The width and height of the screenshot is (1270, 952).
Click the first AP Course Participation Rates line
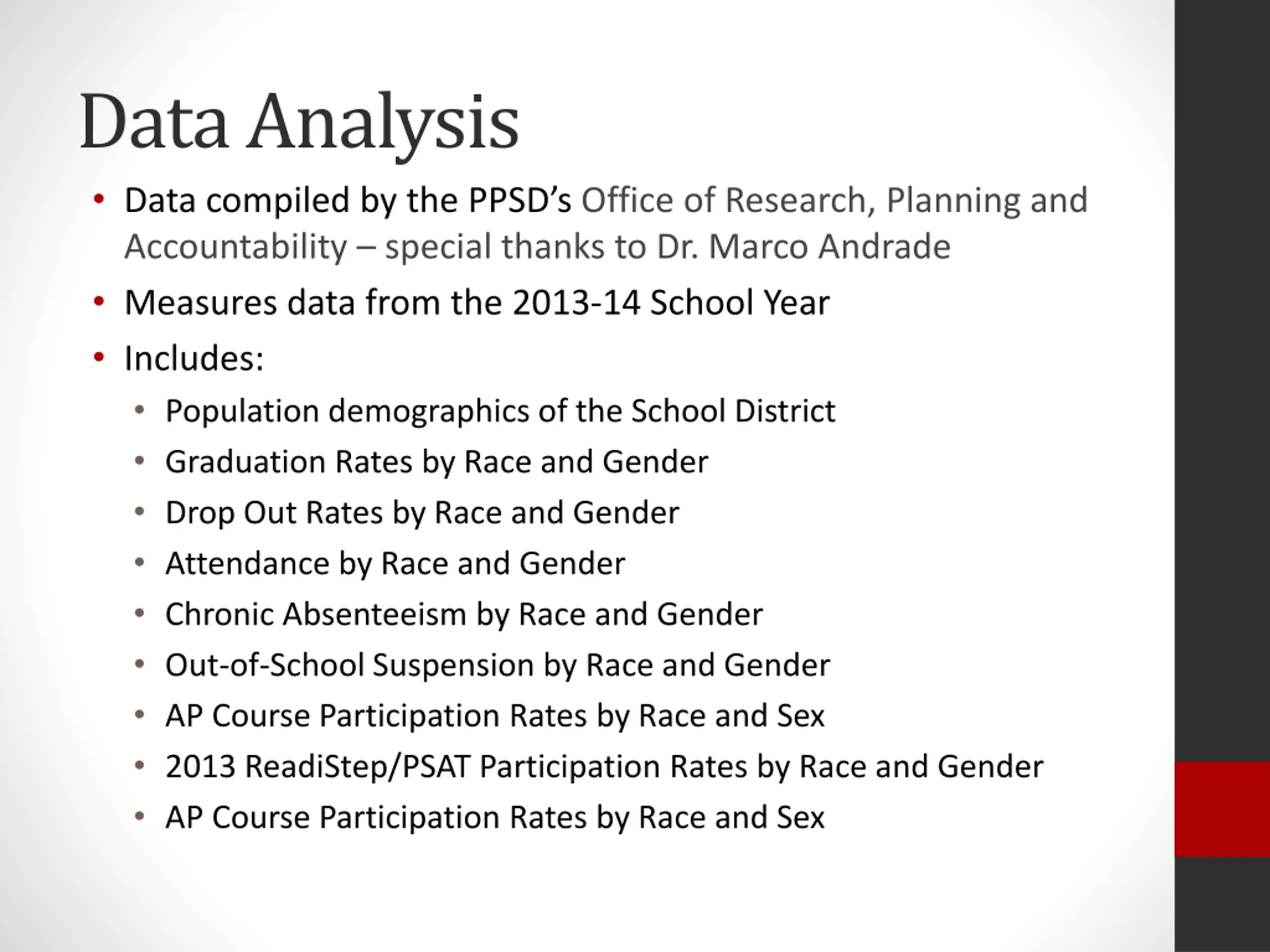click(x=495, y=716)
